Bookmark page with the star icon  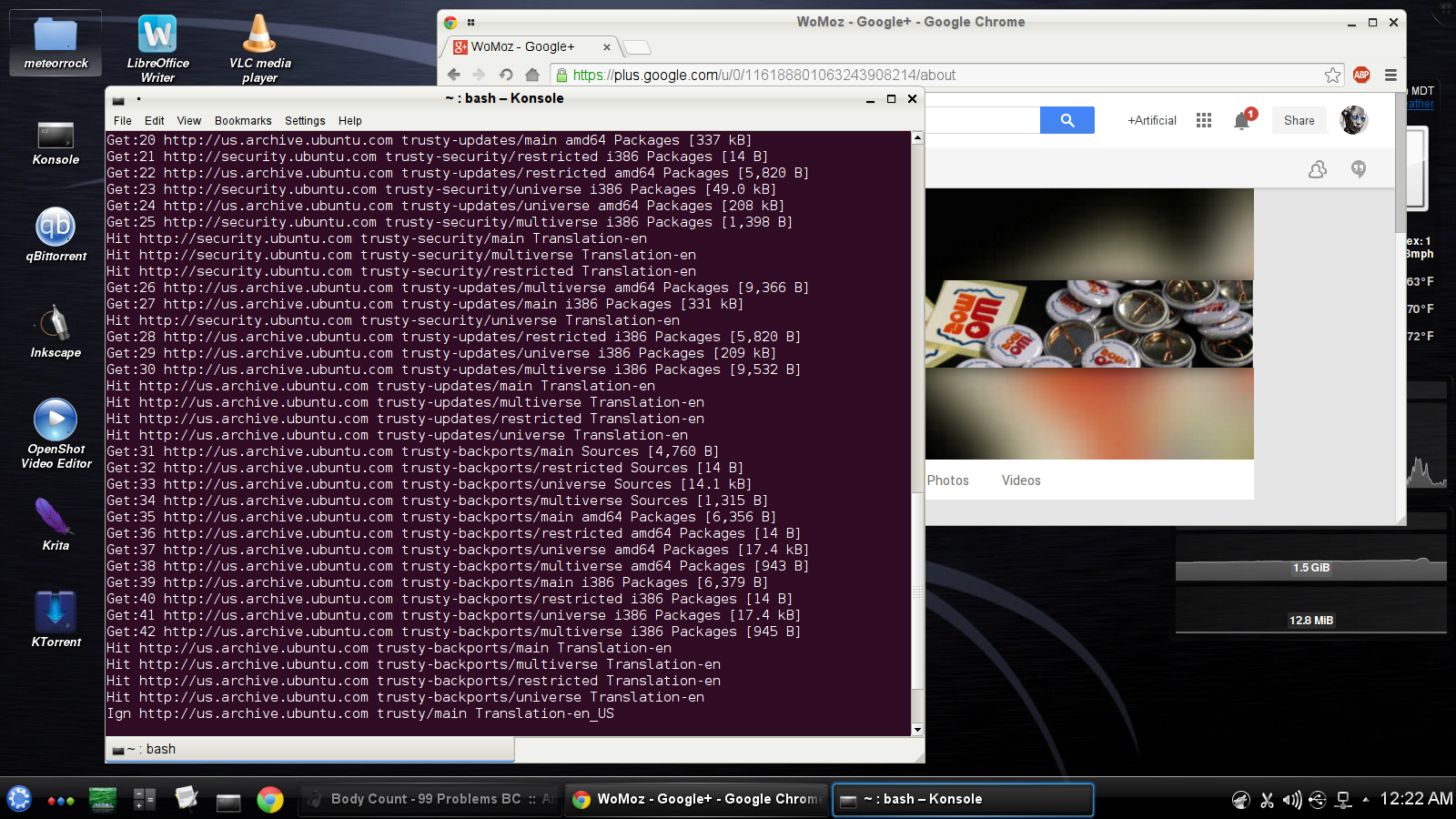tap(1332, 75)
